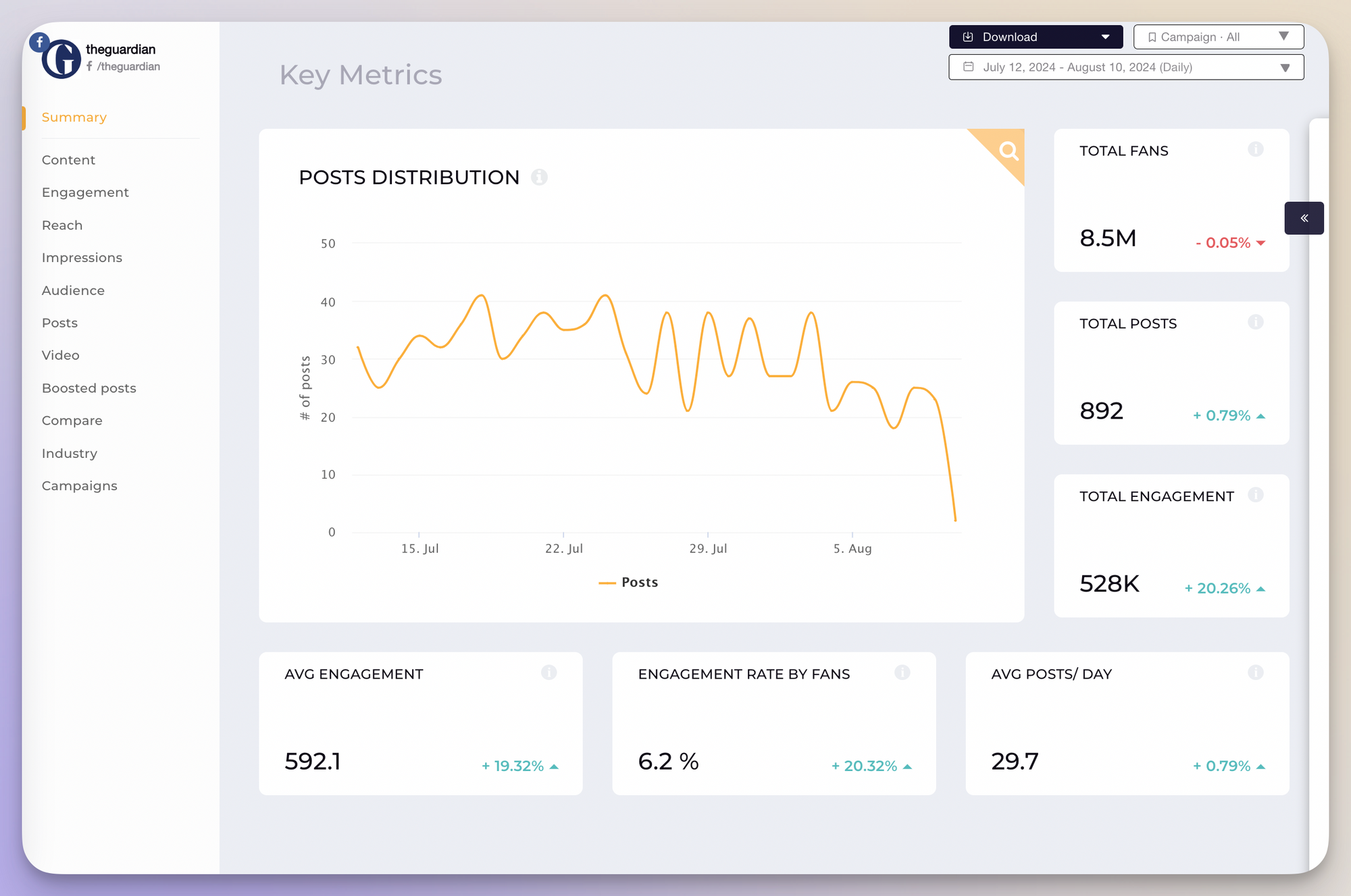Viewport: 1351px width, 896px height.
Task: Show info for Posts Distribution chart
Action: tap(539, 177)
